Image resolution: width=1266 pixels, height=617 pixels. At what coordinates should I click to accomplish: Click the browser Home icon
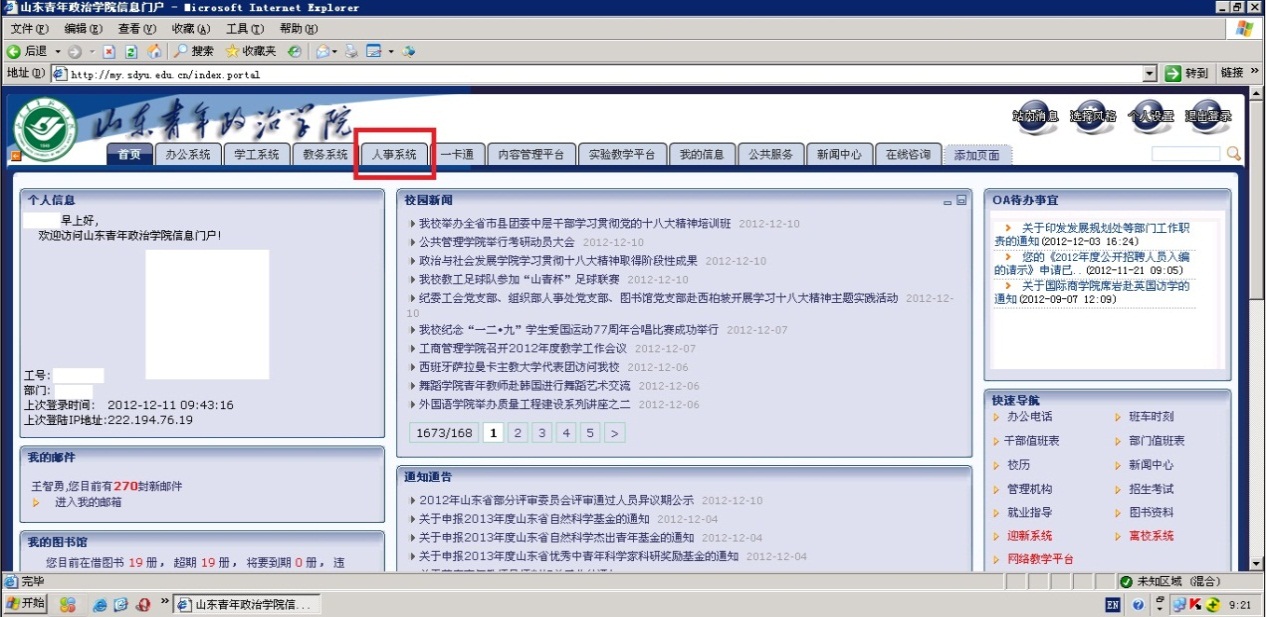[154, 51]
